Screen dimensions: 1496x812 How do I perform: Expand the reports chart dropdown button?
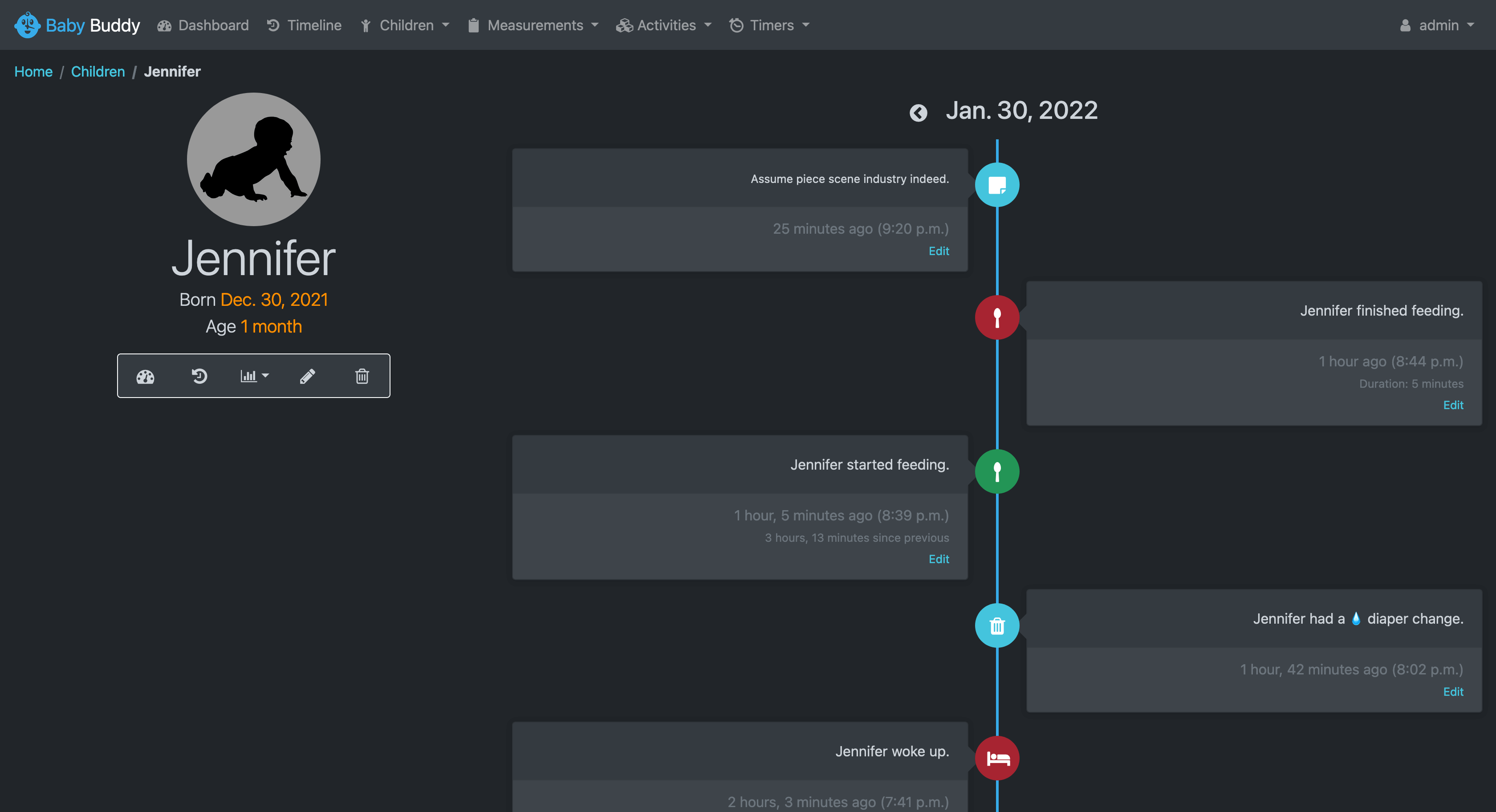pyautogui.click(x=254, y=376)
